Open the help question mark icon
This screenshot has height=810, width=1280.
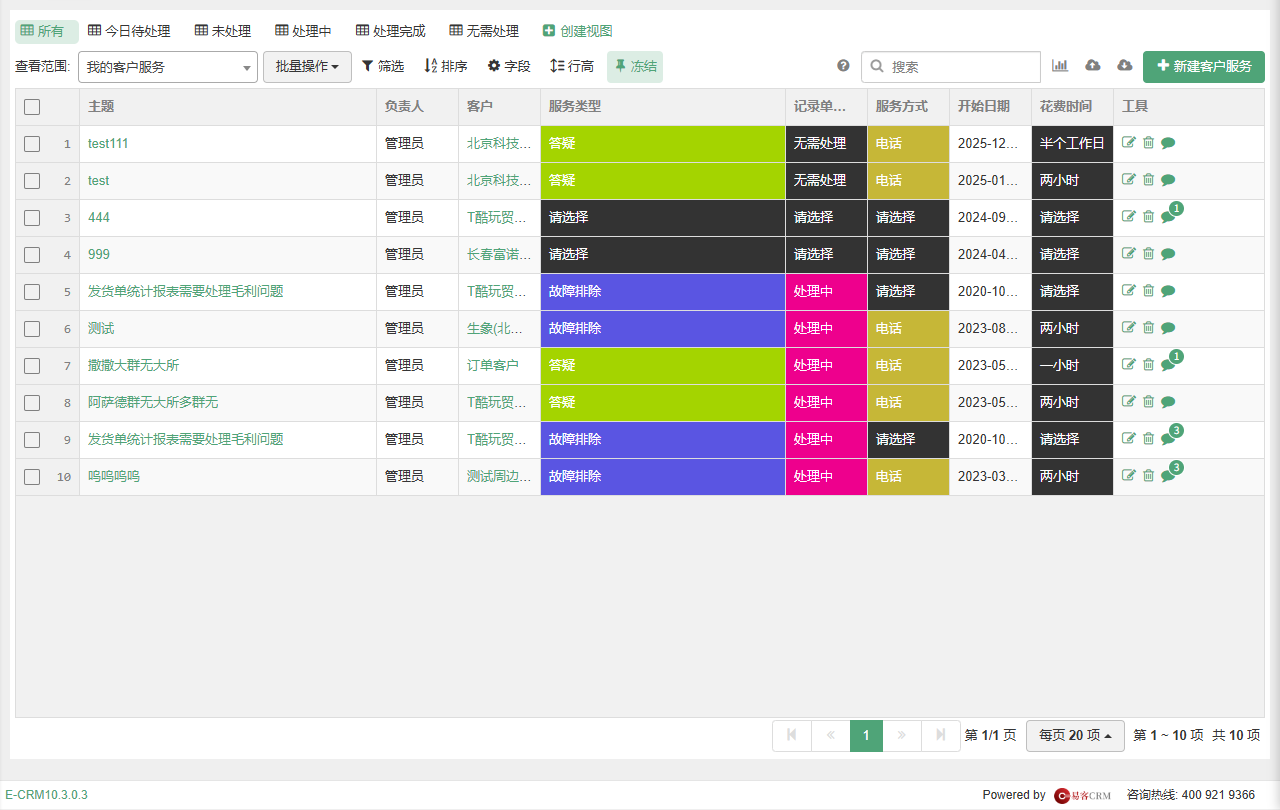point(843,66)
